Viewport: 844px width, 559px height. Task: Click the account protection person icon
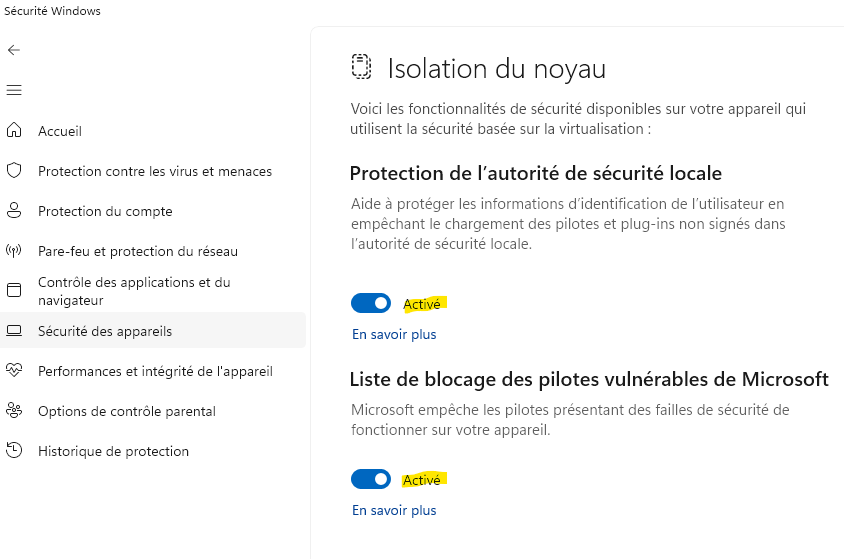click(14, 211)
